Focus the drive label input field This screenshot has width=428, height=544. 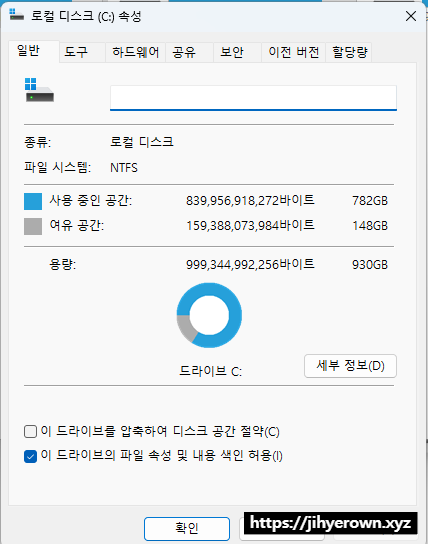[253, 98]
